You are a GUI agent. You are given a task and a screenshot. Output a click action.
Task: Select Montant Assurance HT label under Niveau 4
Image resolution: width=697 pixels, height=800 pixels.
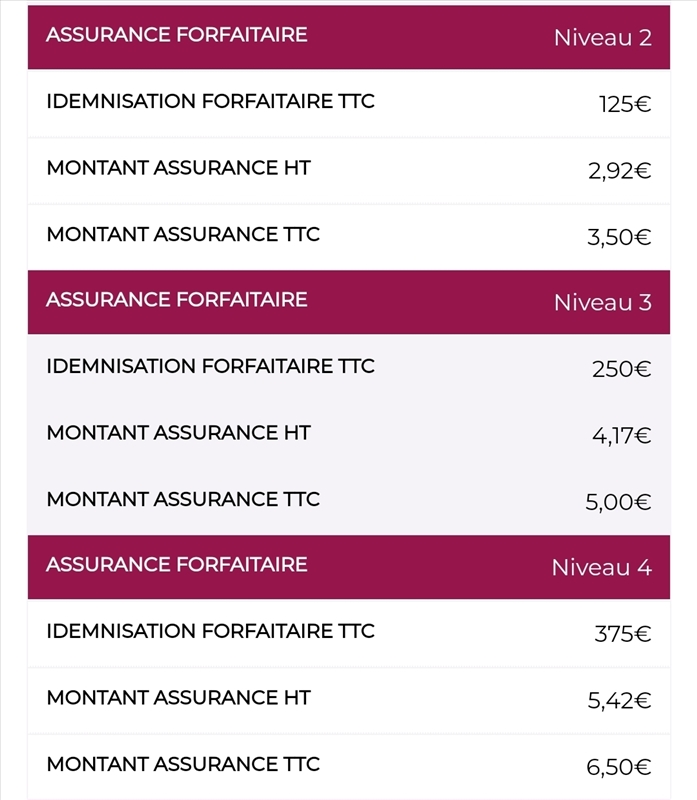178,698
